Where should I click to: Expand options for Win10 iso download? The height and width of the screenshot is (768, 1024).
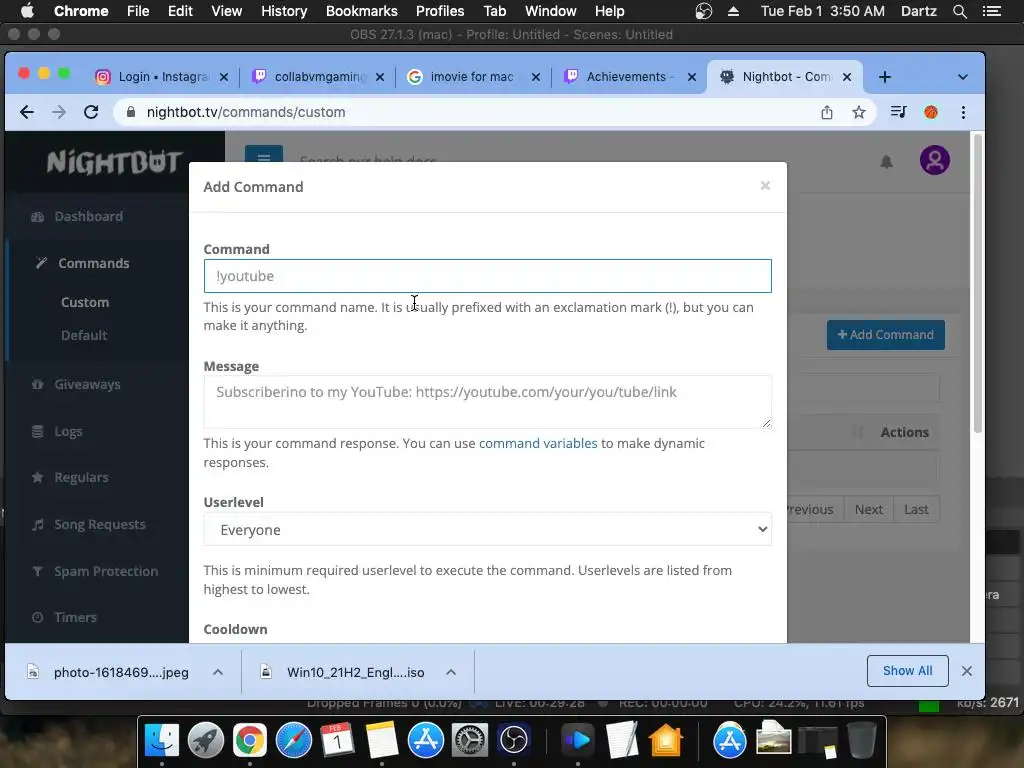click(x=451, y=672)
